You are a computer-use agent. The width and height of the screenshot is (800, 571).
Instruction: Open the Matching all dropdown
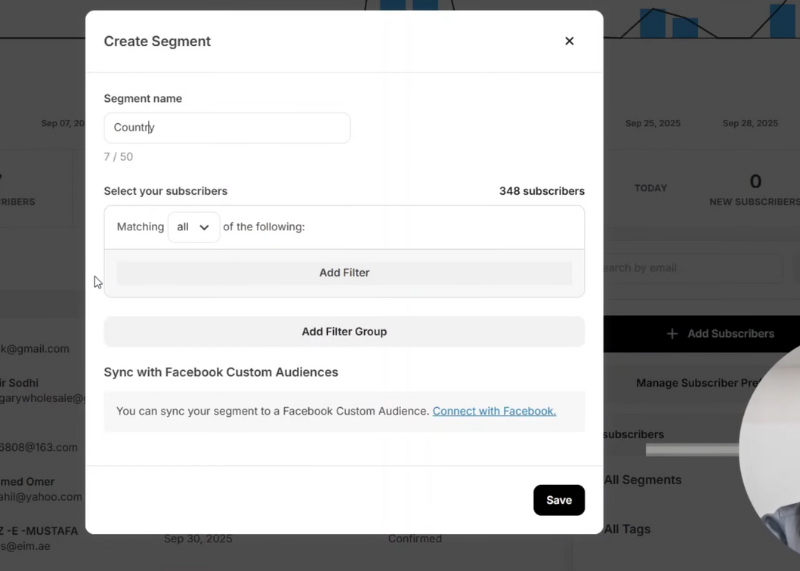coord(193,227)
